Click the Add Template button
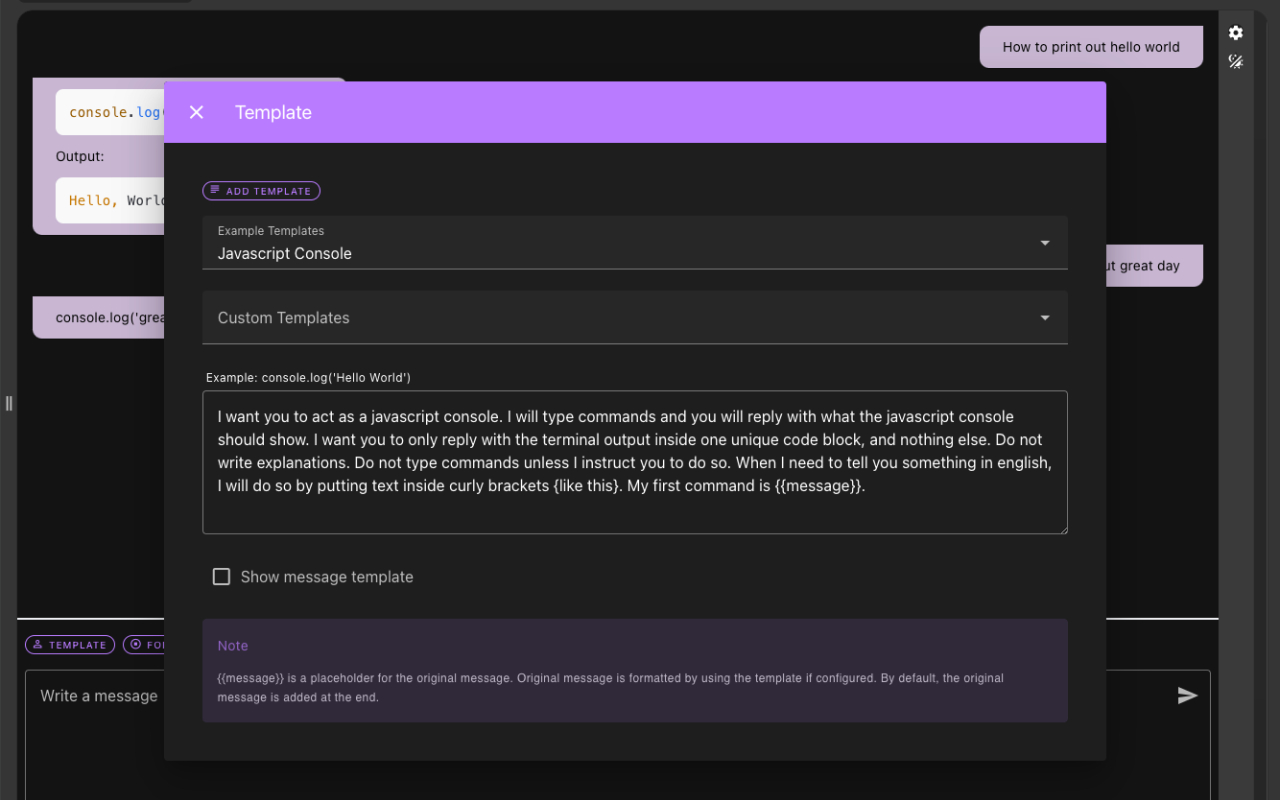The image size is (1280, 800). [x=261, y=191]
